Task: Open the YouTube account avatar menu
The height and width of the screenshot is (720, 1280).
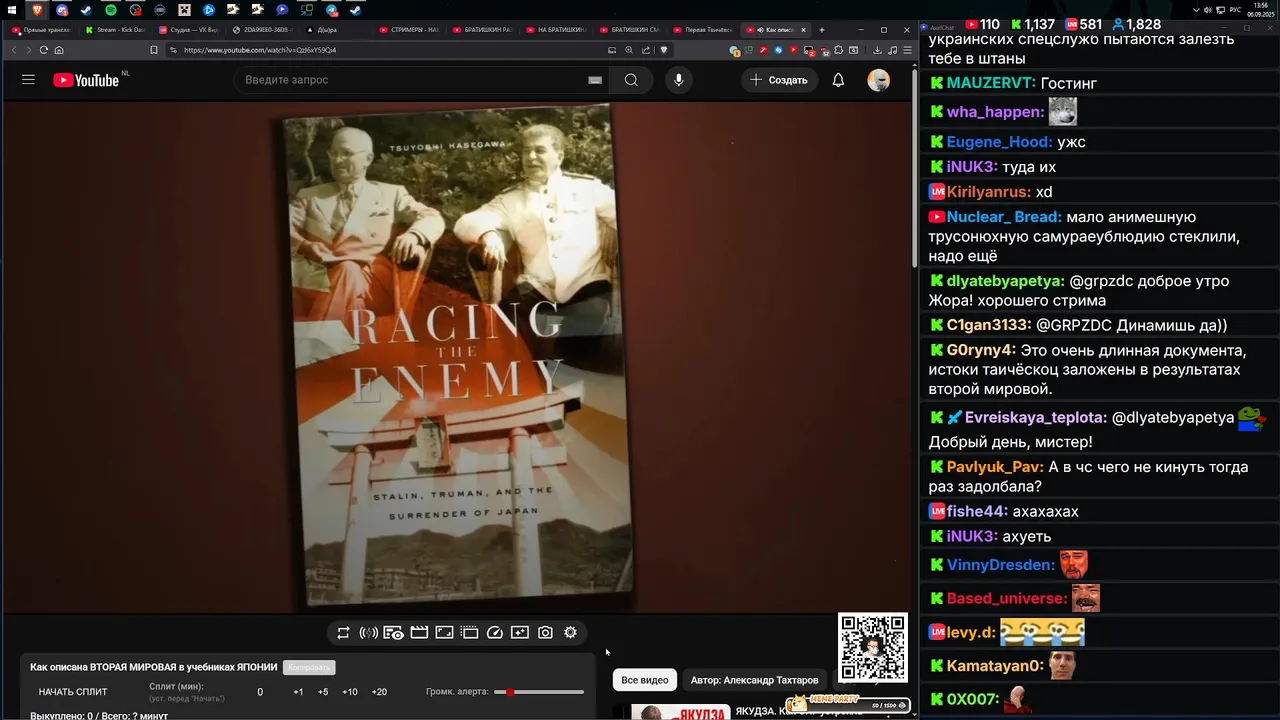Action: pyautogui.click(x=878, y=80)
